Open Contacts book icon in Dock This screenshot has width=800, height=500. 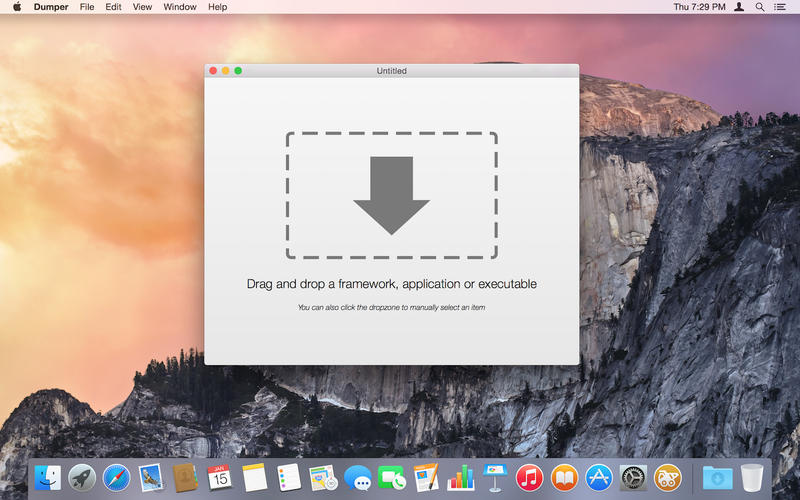(x=185, y=478)
